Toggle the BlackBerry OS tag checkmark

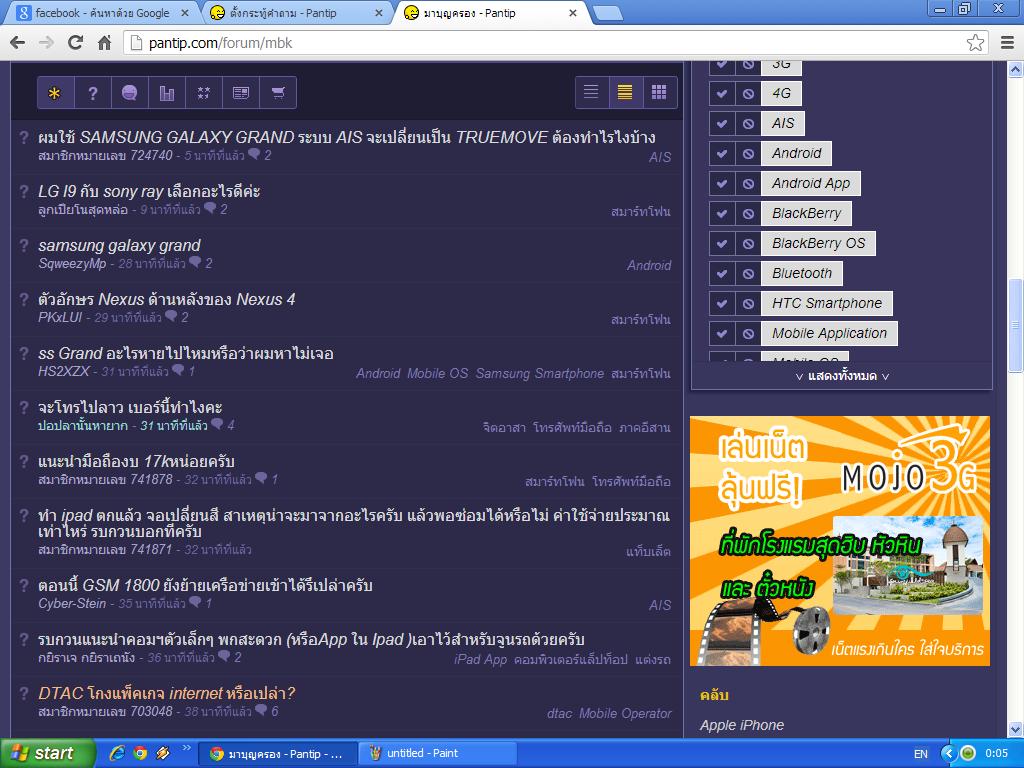pyautogui.click(x=722, y=244)
